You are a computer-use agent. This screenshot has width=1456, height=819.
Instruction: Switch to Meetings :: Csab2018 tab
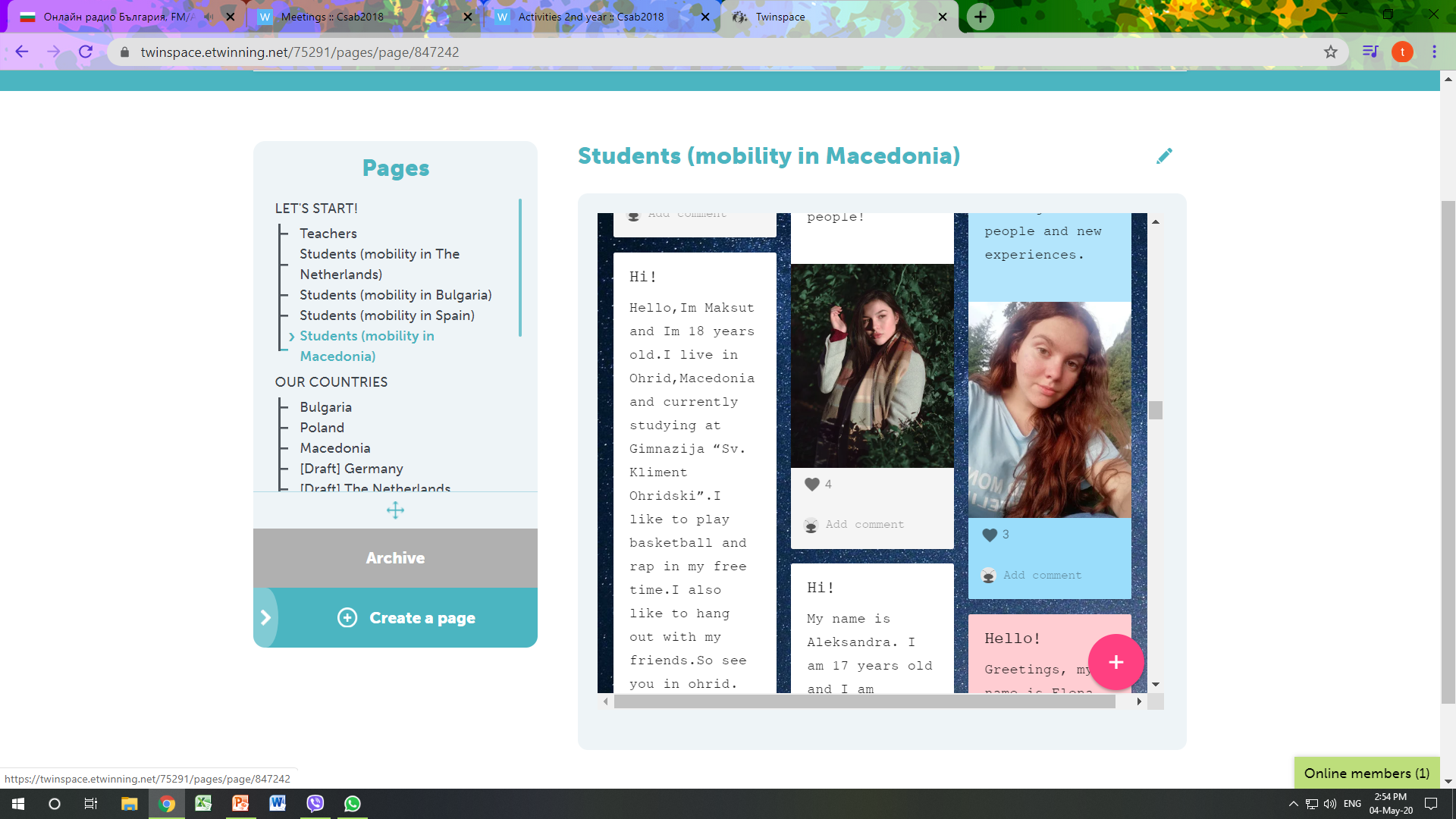(332, 17)
